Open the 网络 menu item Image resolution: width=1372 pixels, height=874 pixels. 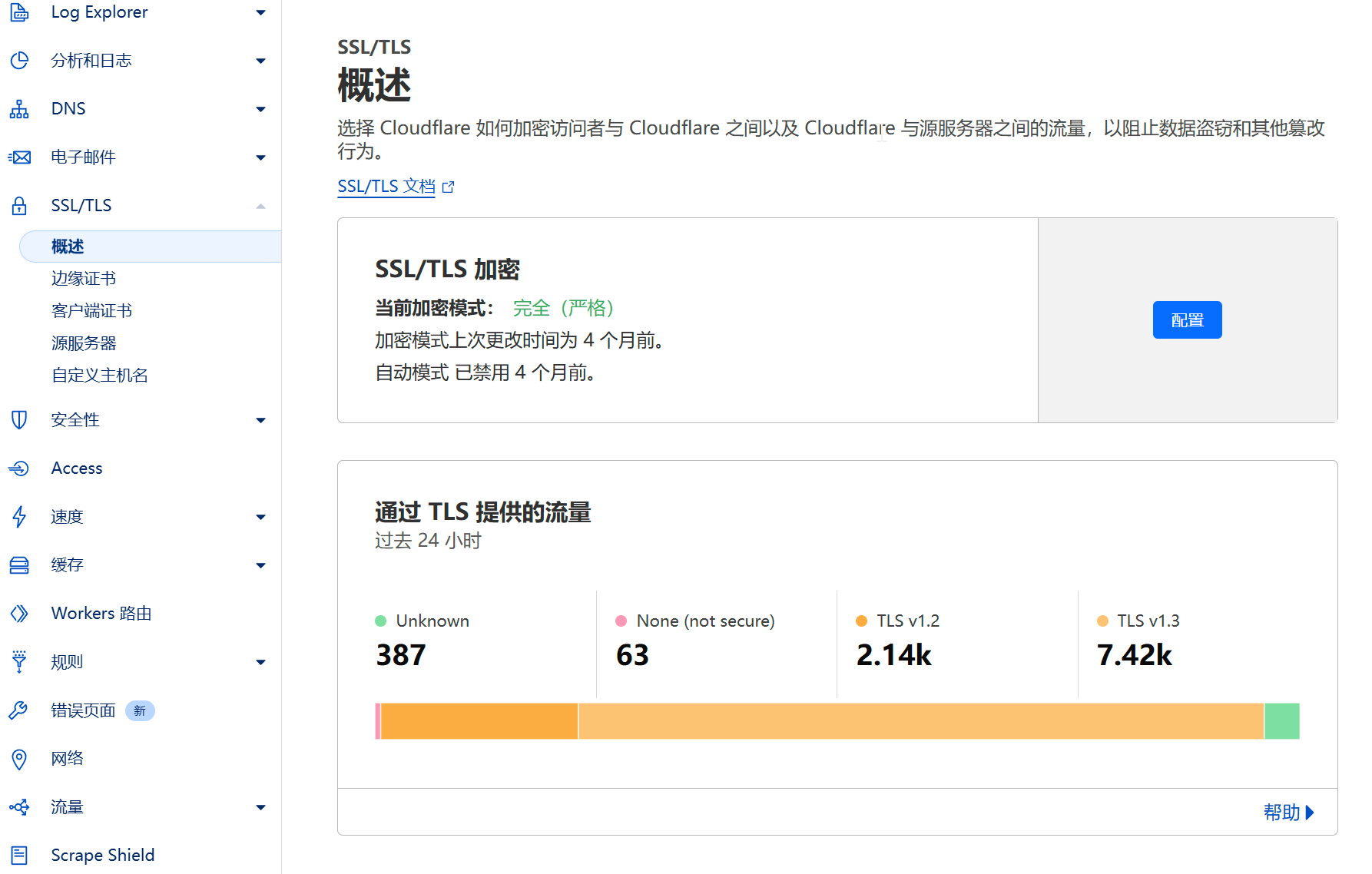click(x=67, y=759)
